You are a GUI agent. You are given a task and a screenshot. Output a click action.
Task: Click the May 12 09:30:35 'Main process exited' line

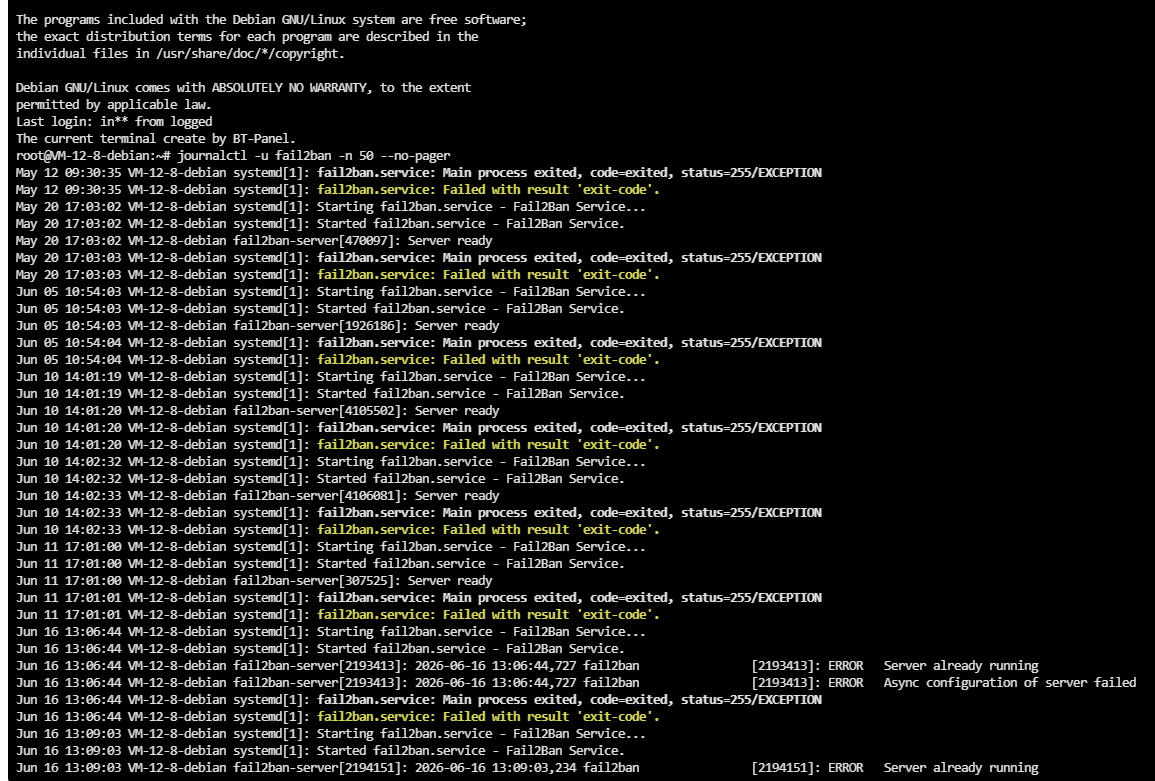pyautogui.click(x=418, y=172)
